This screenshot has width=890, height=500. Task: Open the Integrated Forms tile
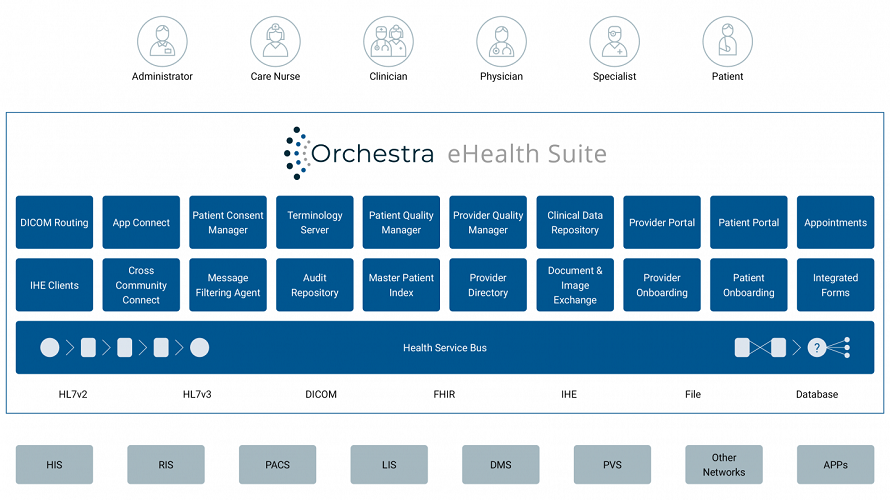pyautogui.click(x=836, y=285)
